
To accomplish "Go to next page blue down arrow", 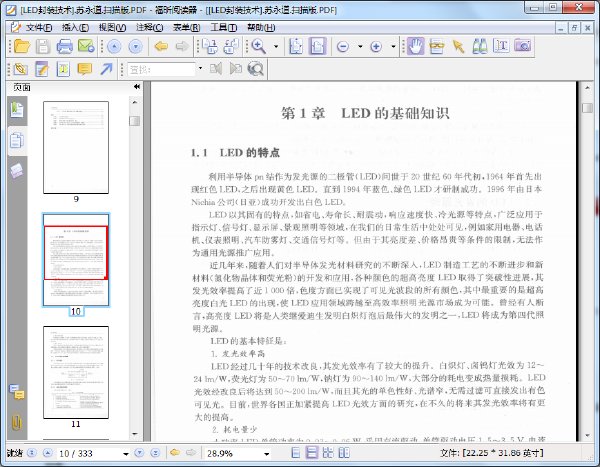I will point(135,47).
